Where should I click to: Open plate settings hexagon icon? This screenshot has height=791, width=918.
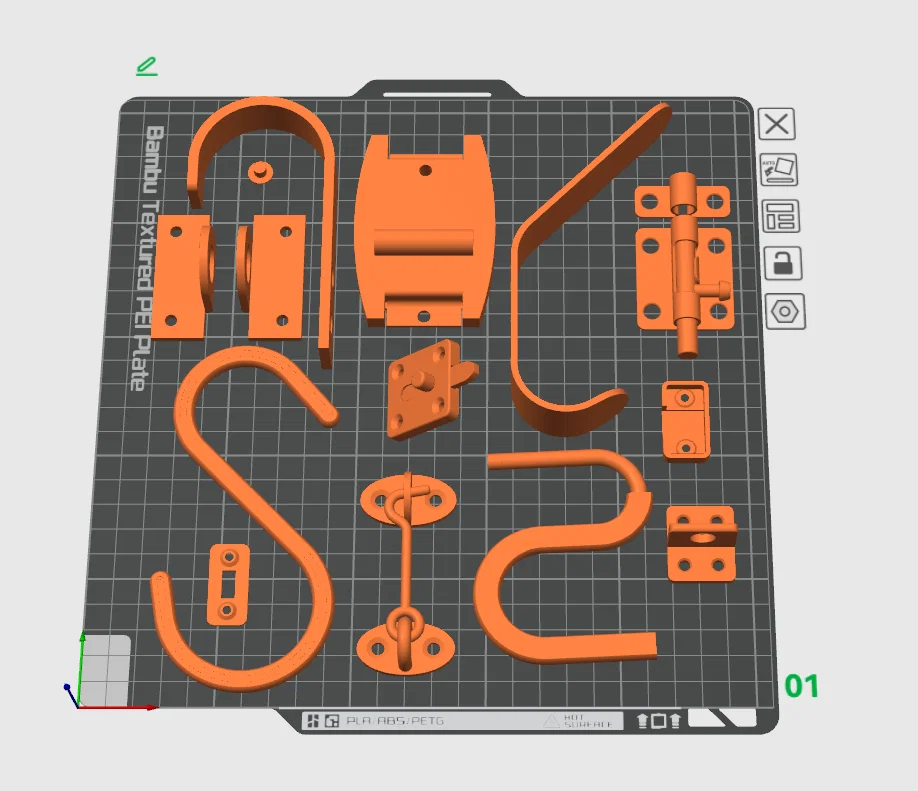click(785, 311)
